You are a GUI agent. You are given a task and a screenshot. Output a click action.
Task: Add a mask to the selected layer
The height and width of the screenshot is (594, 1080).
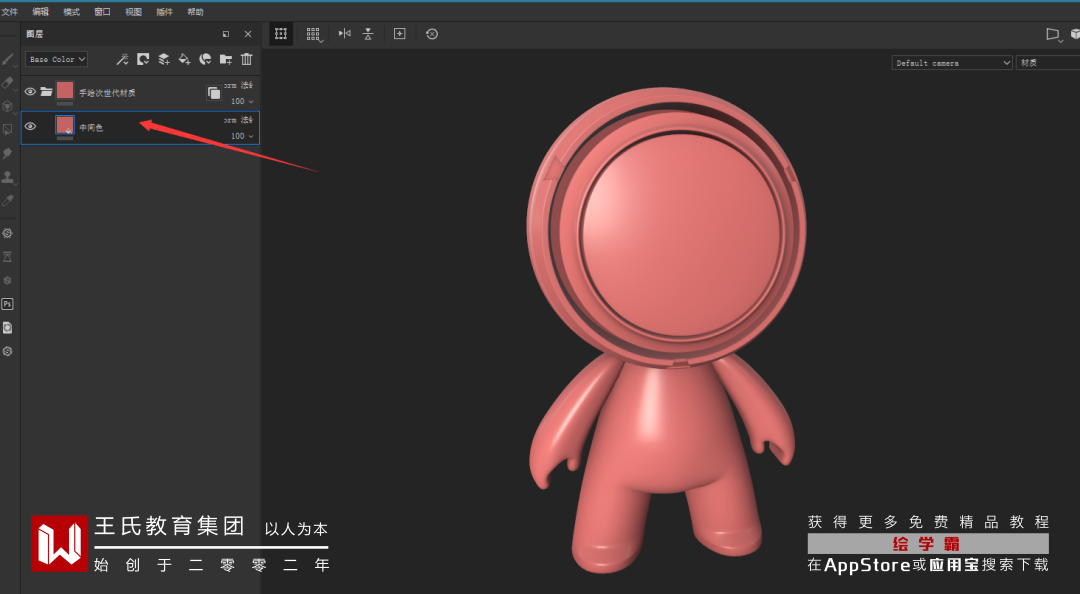pos(143,59)
